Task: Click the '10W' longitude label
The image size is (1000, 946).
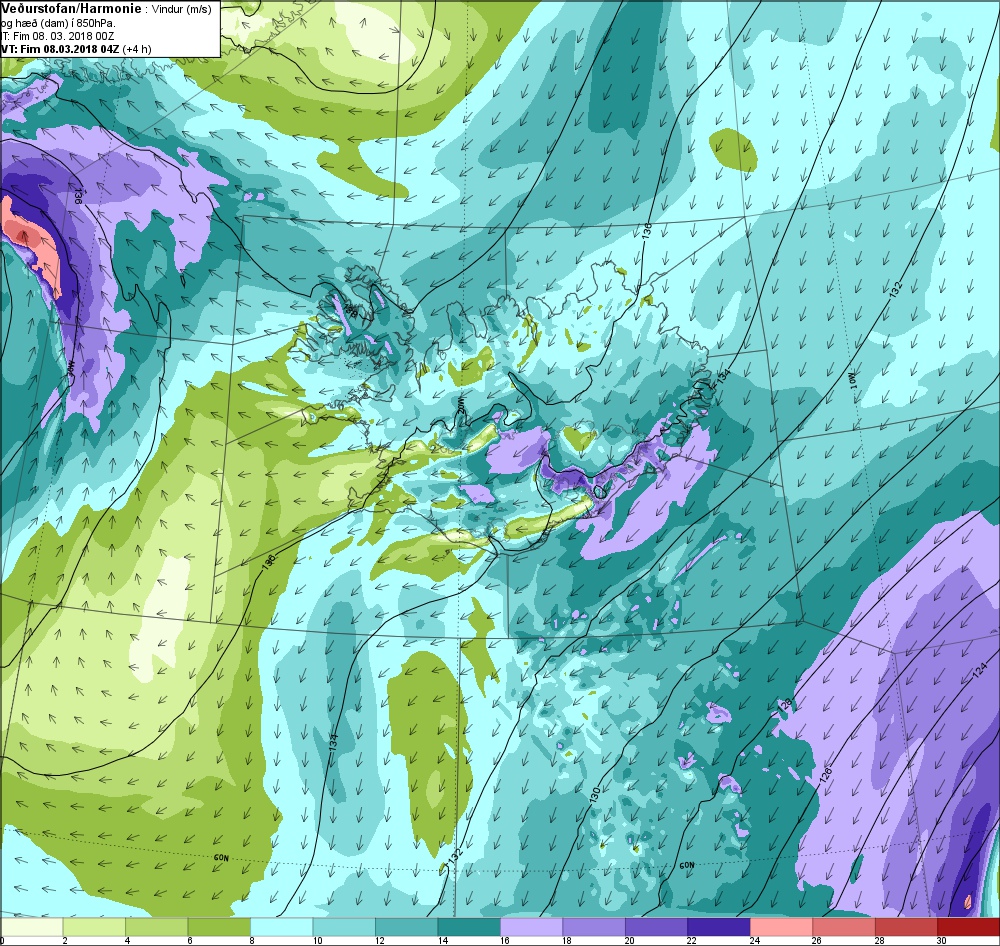Action: point(854,381)
